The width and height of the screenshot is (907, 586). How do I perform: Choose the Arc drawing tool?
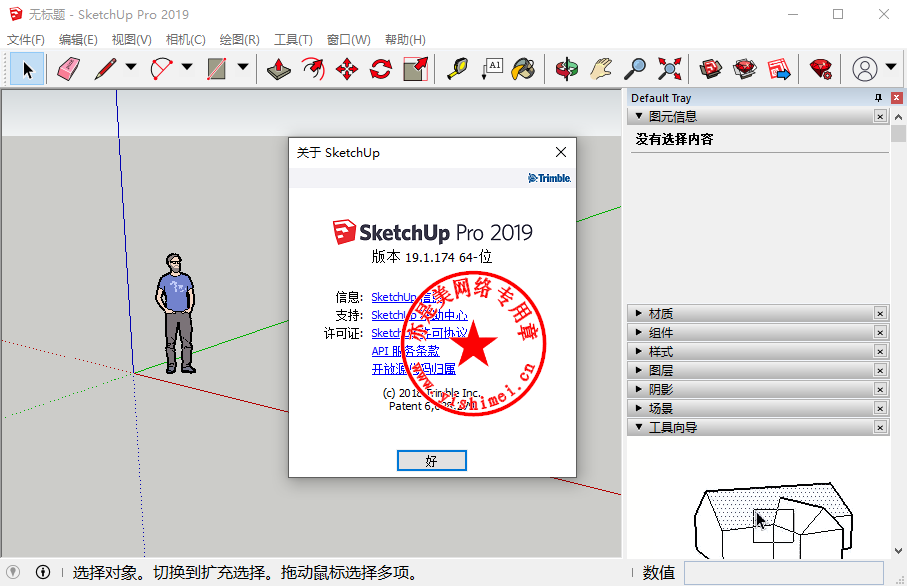point(161,69)
